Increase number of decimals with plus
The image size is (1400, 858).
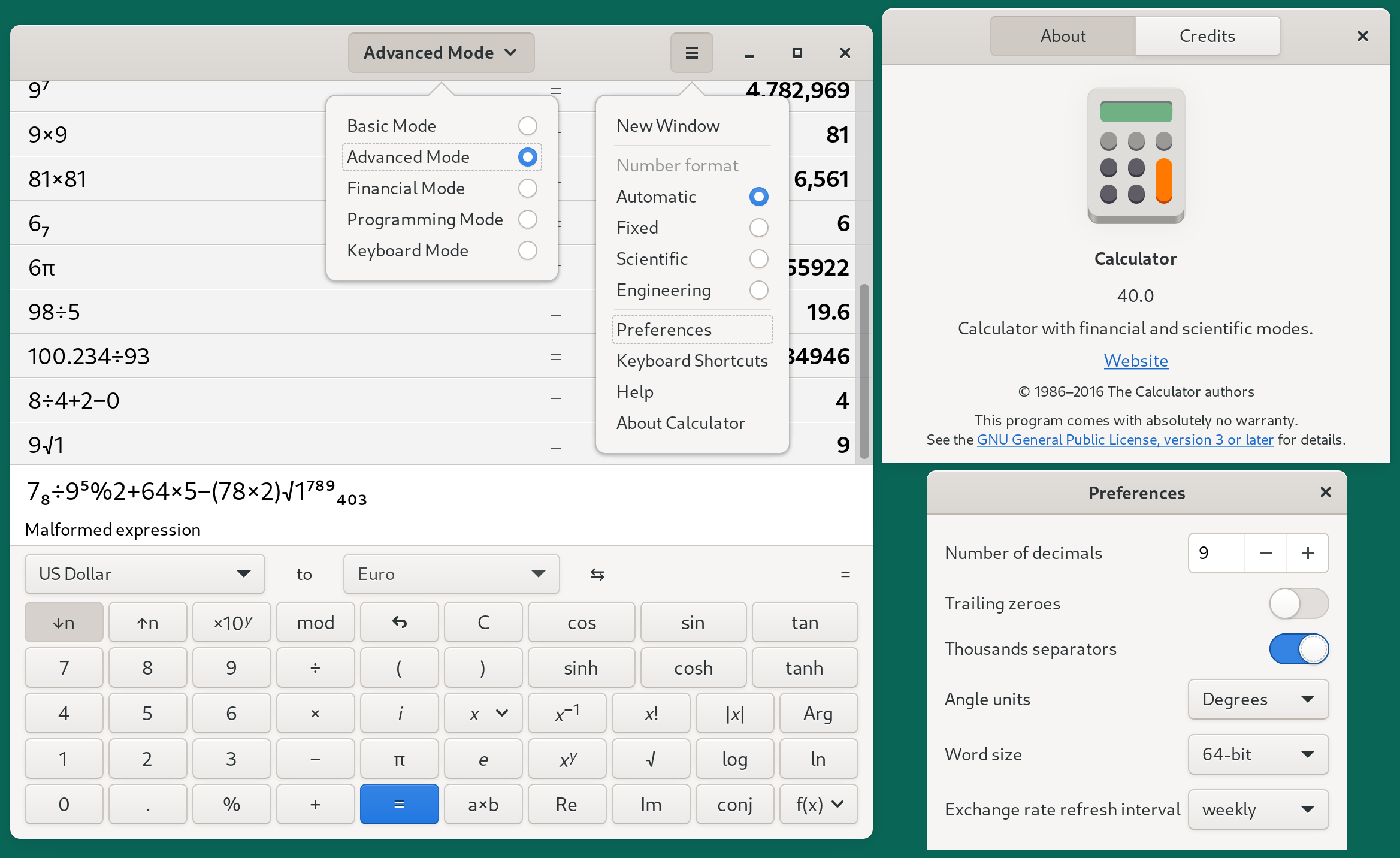click(x=1308, y=553)
